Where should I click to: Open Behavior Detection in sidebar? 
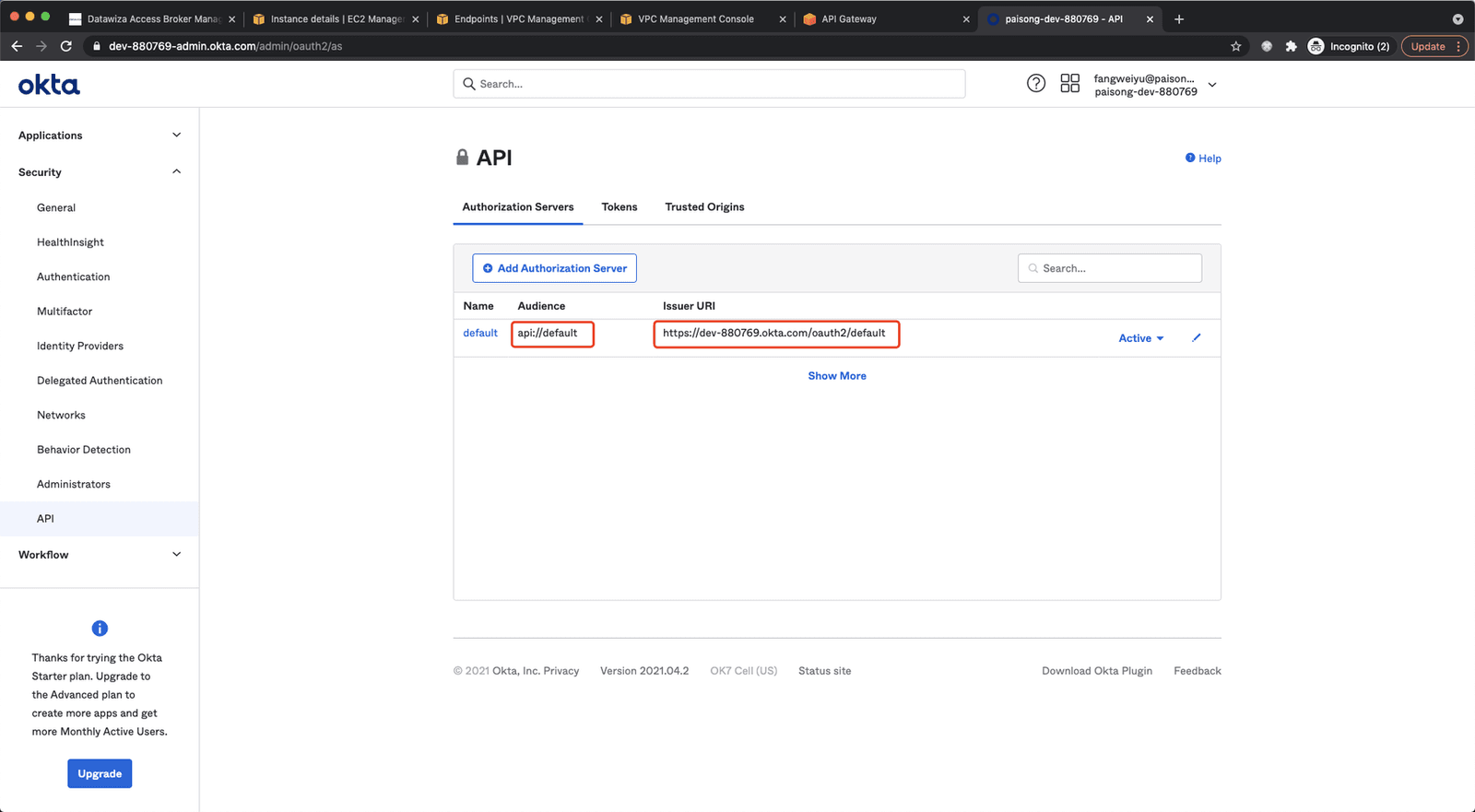[84, 450]
